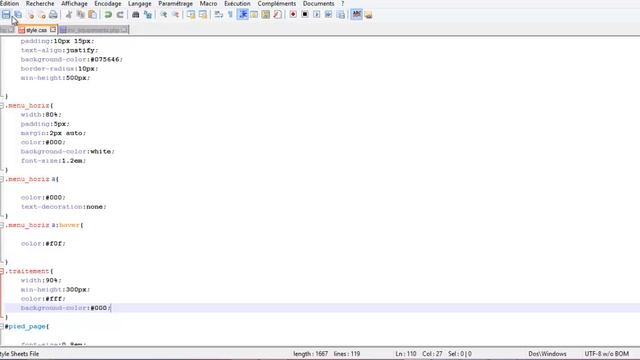Click UTF-8 w/o BOM encoding status field
640x360 pixels.
pyautogui.click(x=607, y=354)
